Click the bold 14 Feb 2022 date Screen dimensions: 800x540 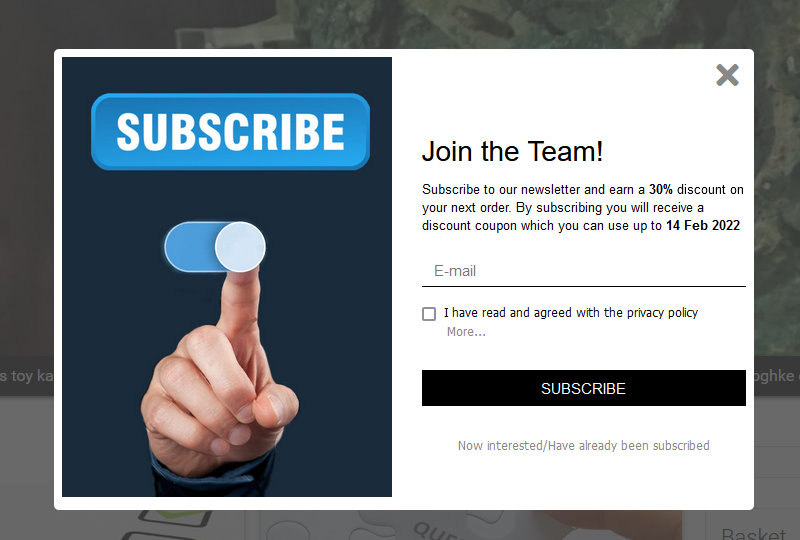coord(703,225)
